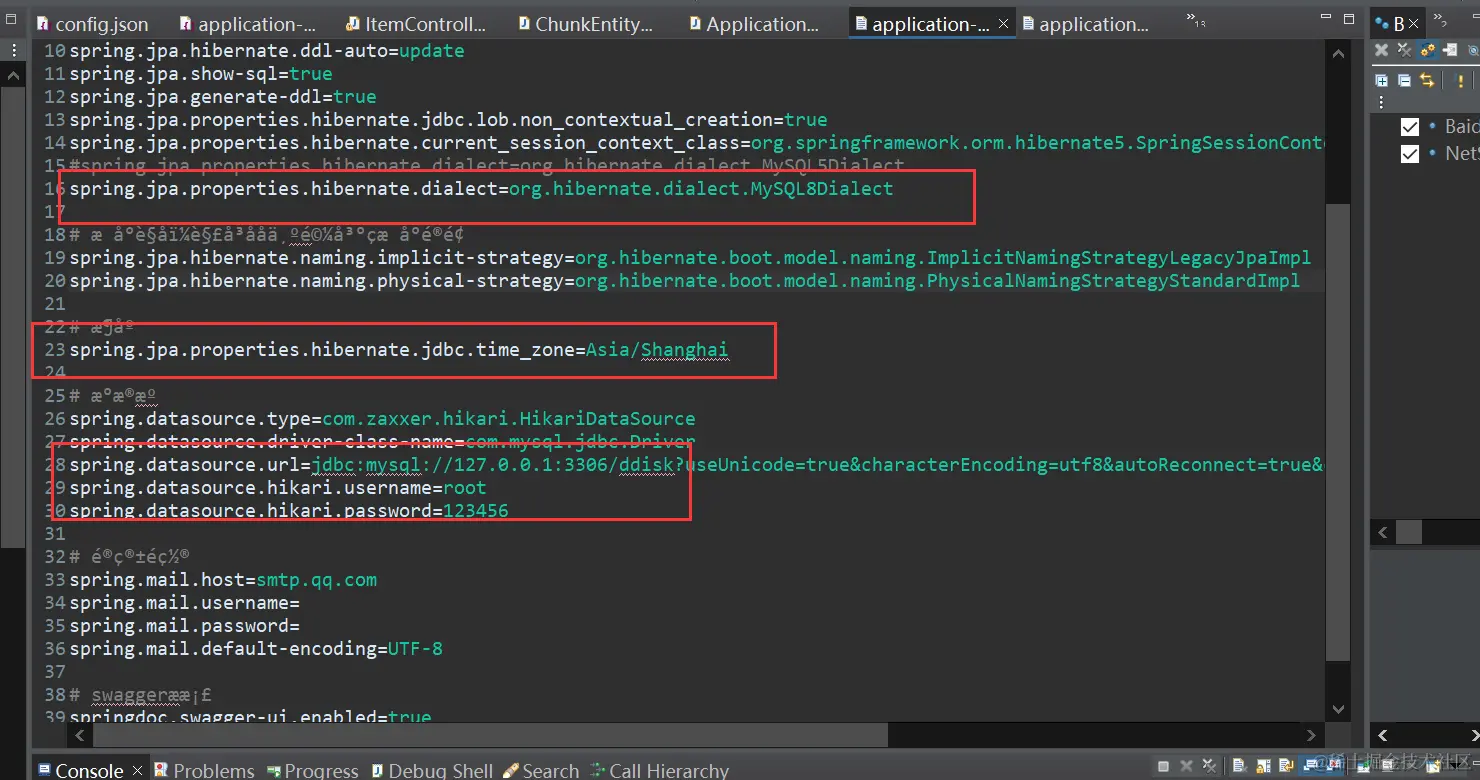The width and height of the screenshot is (1480, 780).
Task: Open the Call Hierarchy view tab
Action: point(660,770)
